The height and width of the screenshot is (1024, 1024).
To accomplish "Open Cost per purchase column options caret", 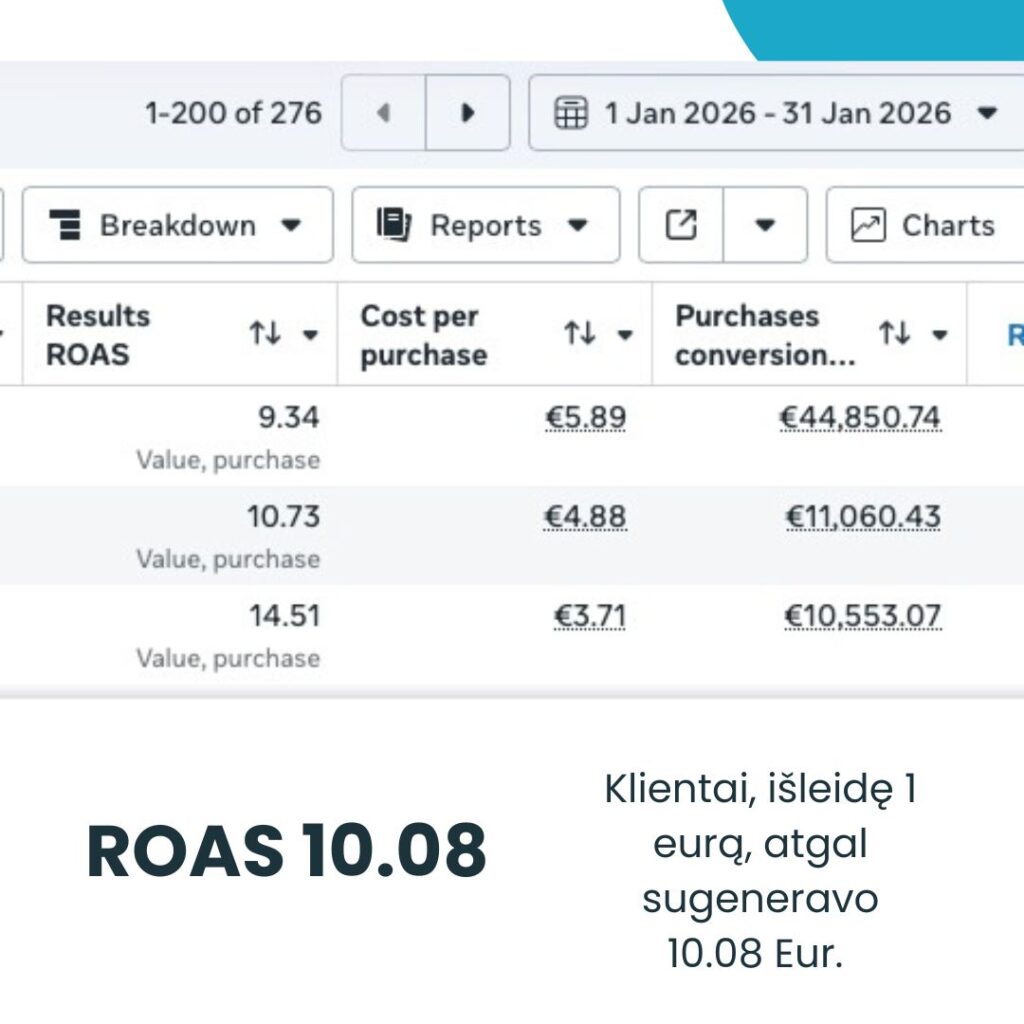I will pyautogui.click(x=625, y=335).
